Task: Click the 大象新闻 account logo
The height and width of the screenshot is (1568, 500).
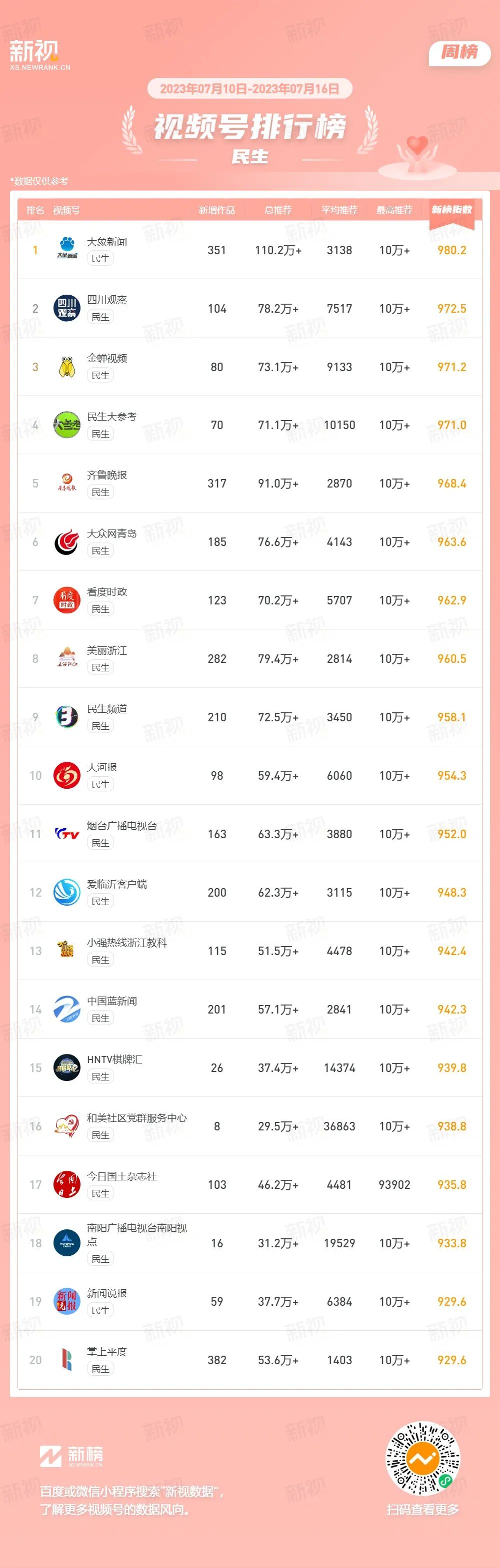Action: pos(67,250)
